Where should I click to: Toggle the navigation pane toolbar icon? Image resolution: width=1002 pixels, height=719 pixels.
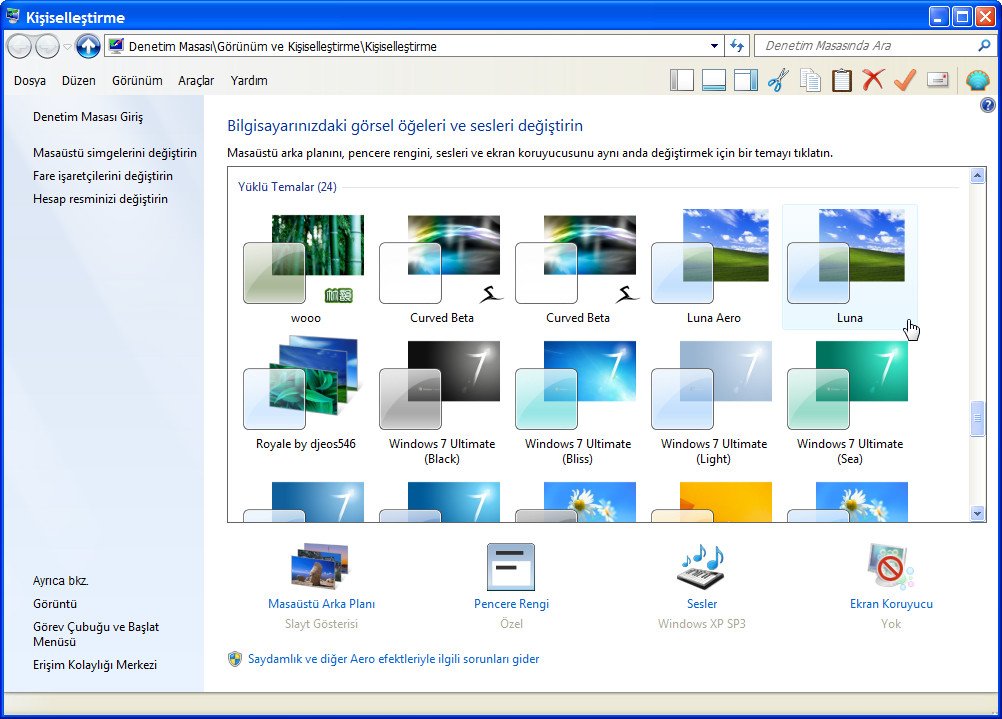coord(682,81)
